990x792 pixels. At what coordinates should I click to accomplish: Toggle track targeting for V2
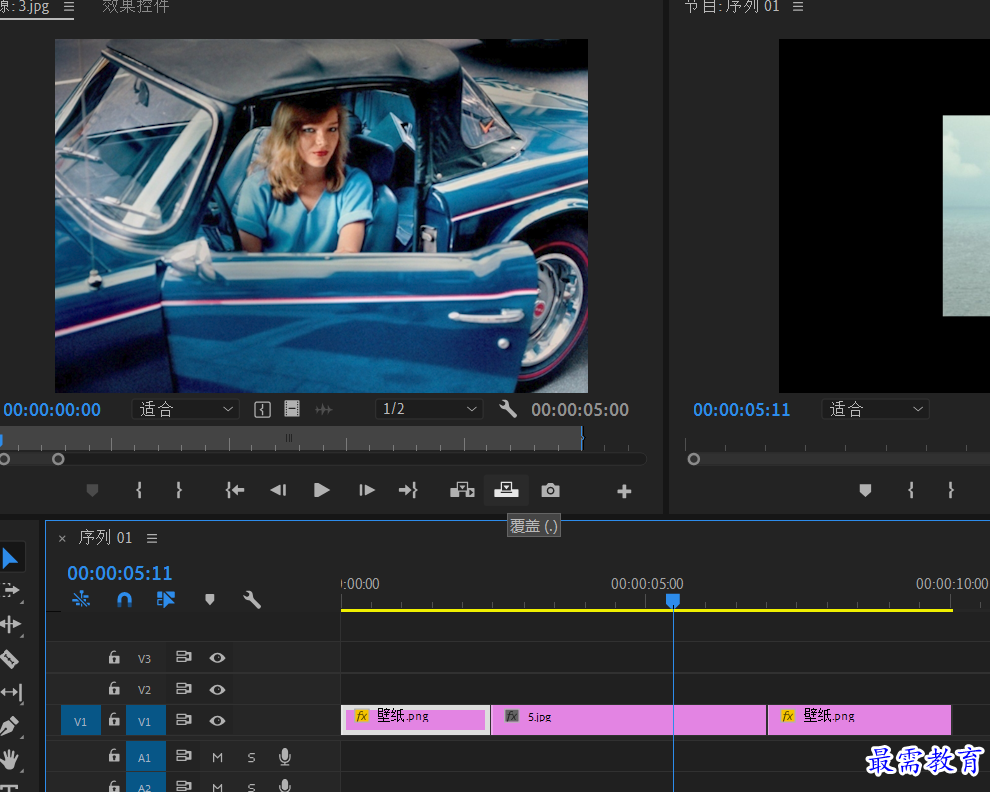pos(145,690)
